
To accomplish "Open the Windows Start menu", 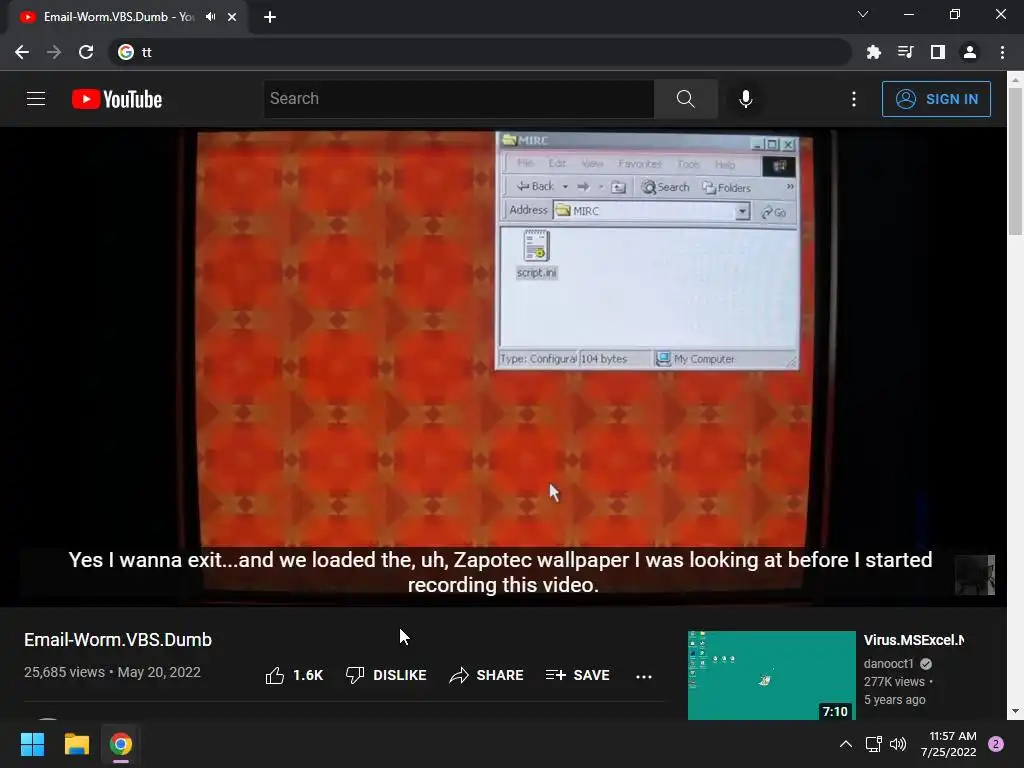I will coord(33,744).
